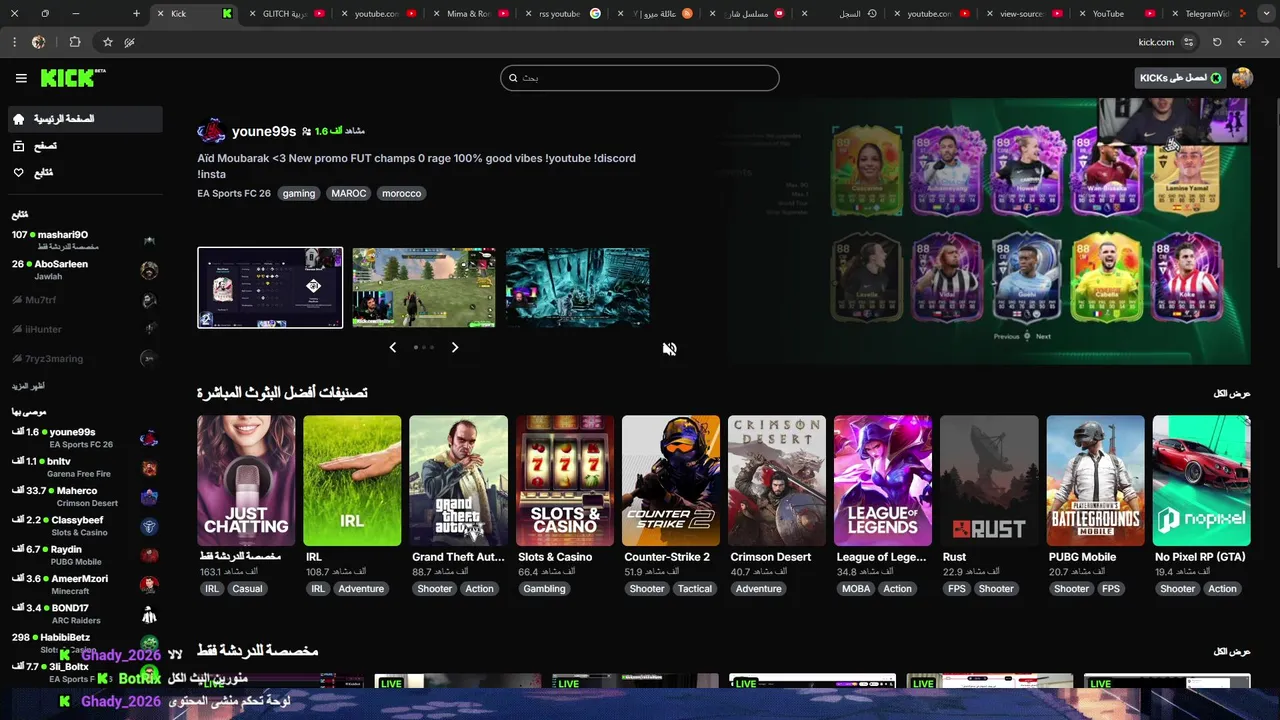1280x720 pixels.
Task: Click the morocco tag
Action: pos(401,193)
